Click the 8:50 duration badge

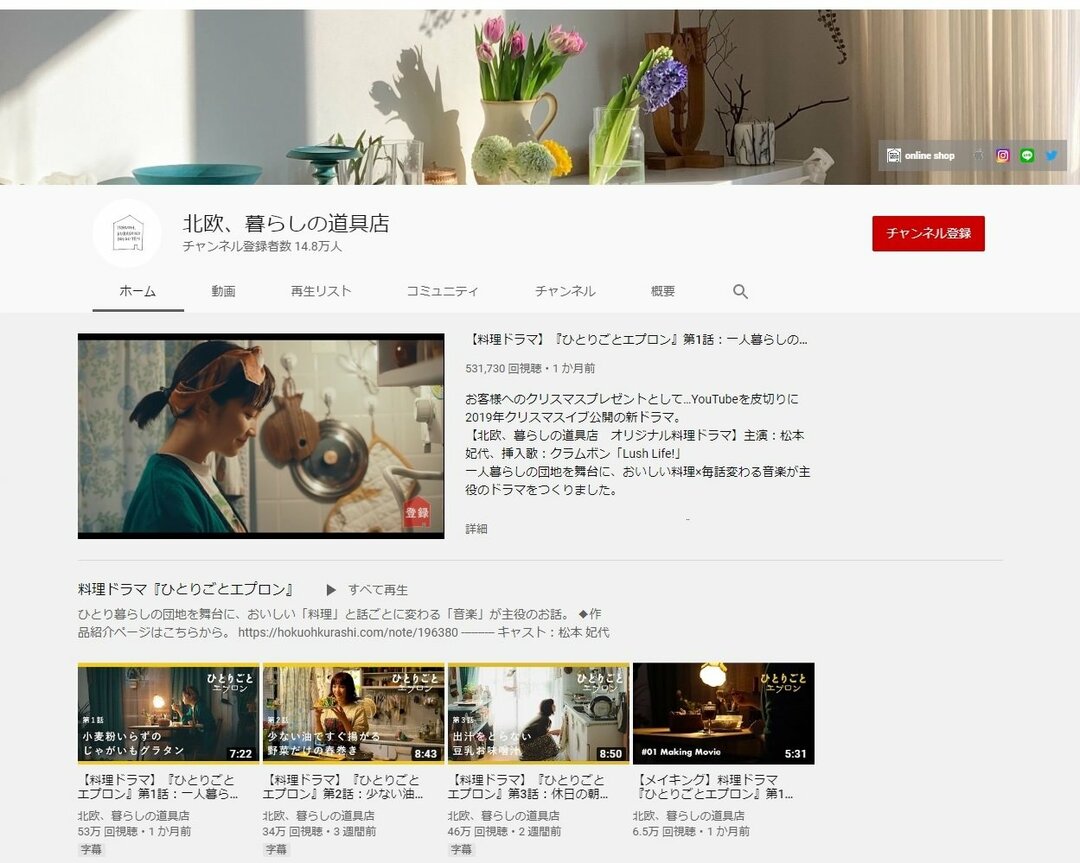pyautogui.click(x=611, y=754)
